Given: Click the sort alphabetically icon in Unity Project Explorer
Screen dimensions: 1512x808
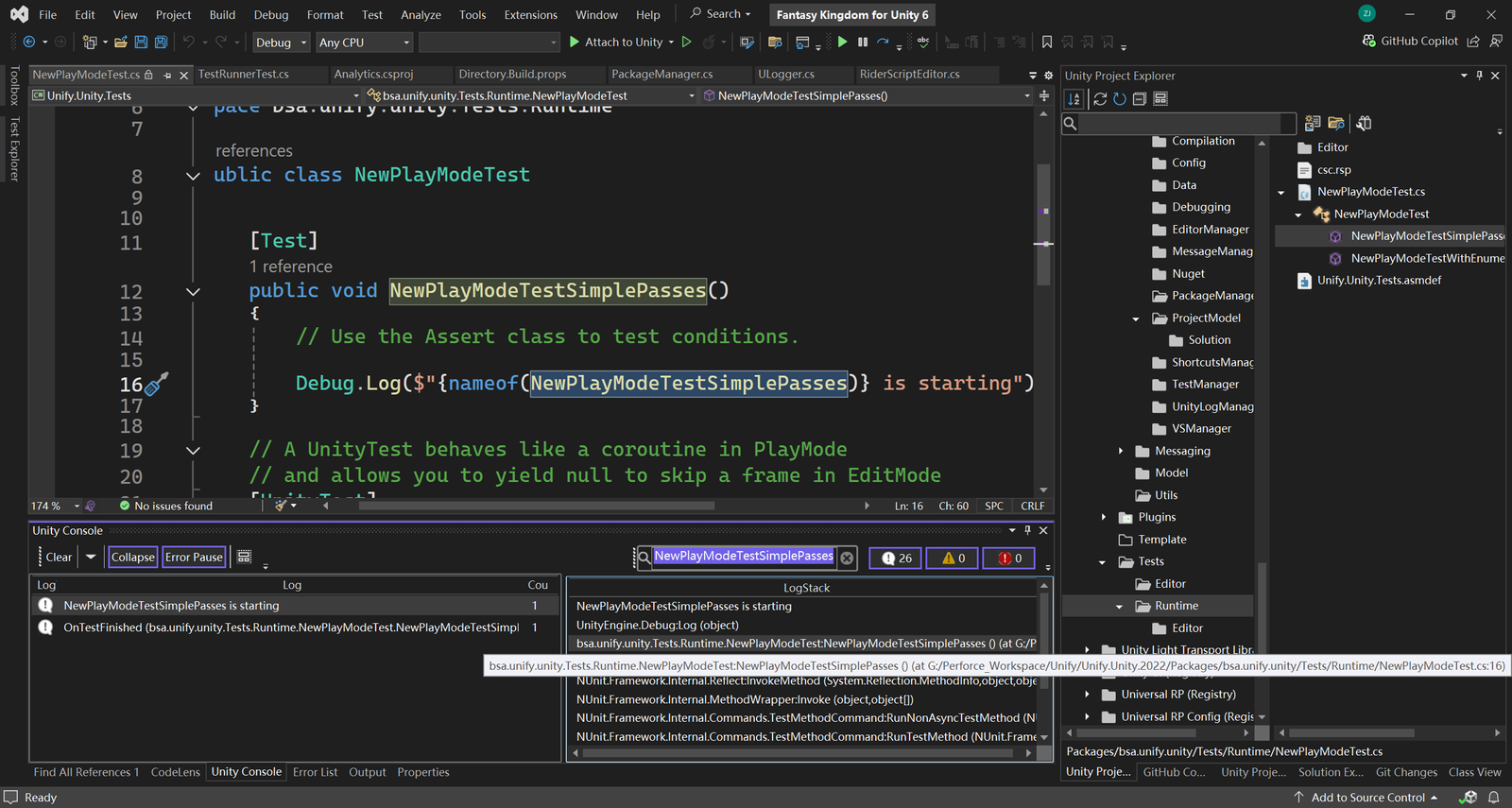Looking at the screenshot, I should click(1074, 99).
